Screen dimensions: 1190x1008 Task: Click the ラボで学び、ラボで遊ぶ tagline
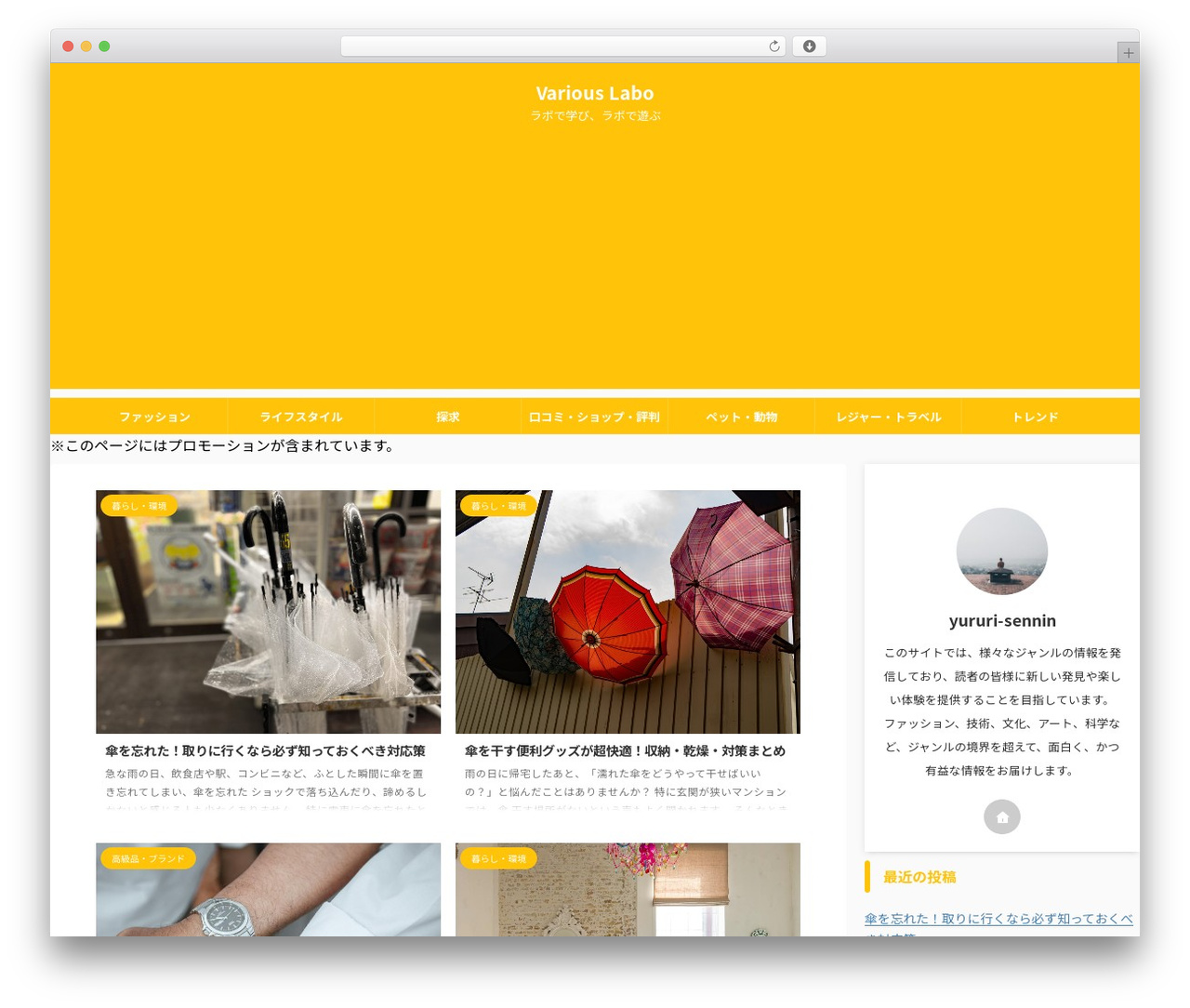(x=595, y=115)
